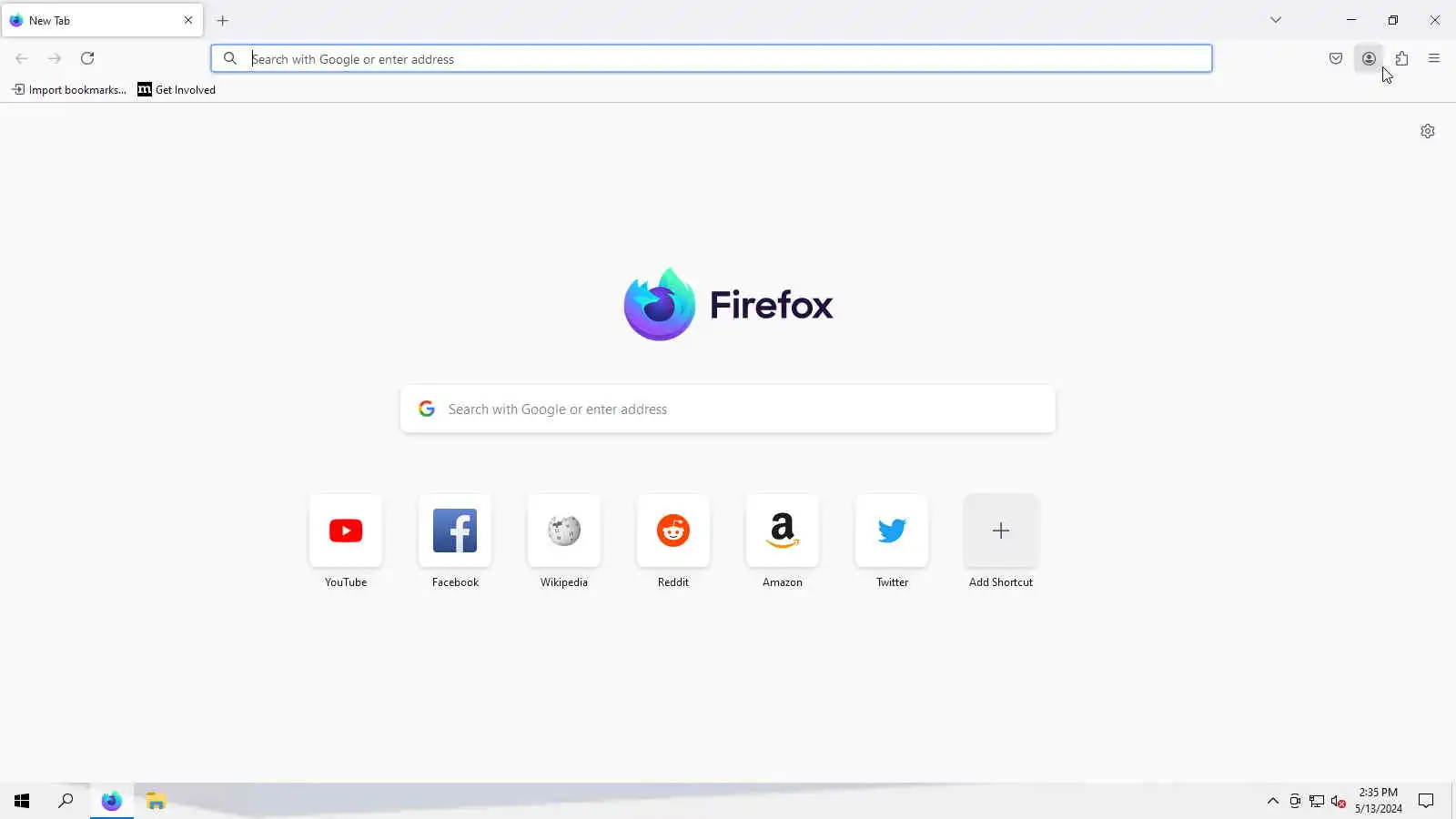Restore down the Firefox window
Viewport: 1456px width, 819px height.
pos(1393,20)
